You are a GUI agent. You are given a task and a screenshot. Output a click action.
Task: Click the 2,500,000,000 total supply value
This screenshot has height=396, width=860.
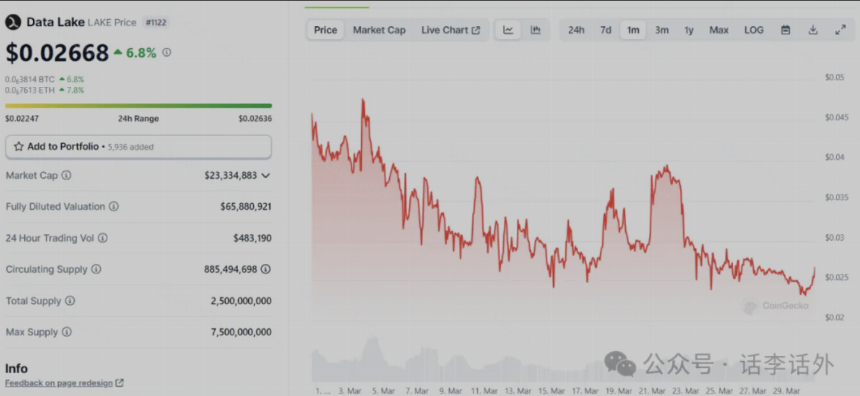(241, 301)
